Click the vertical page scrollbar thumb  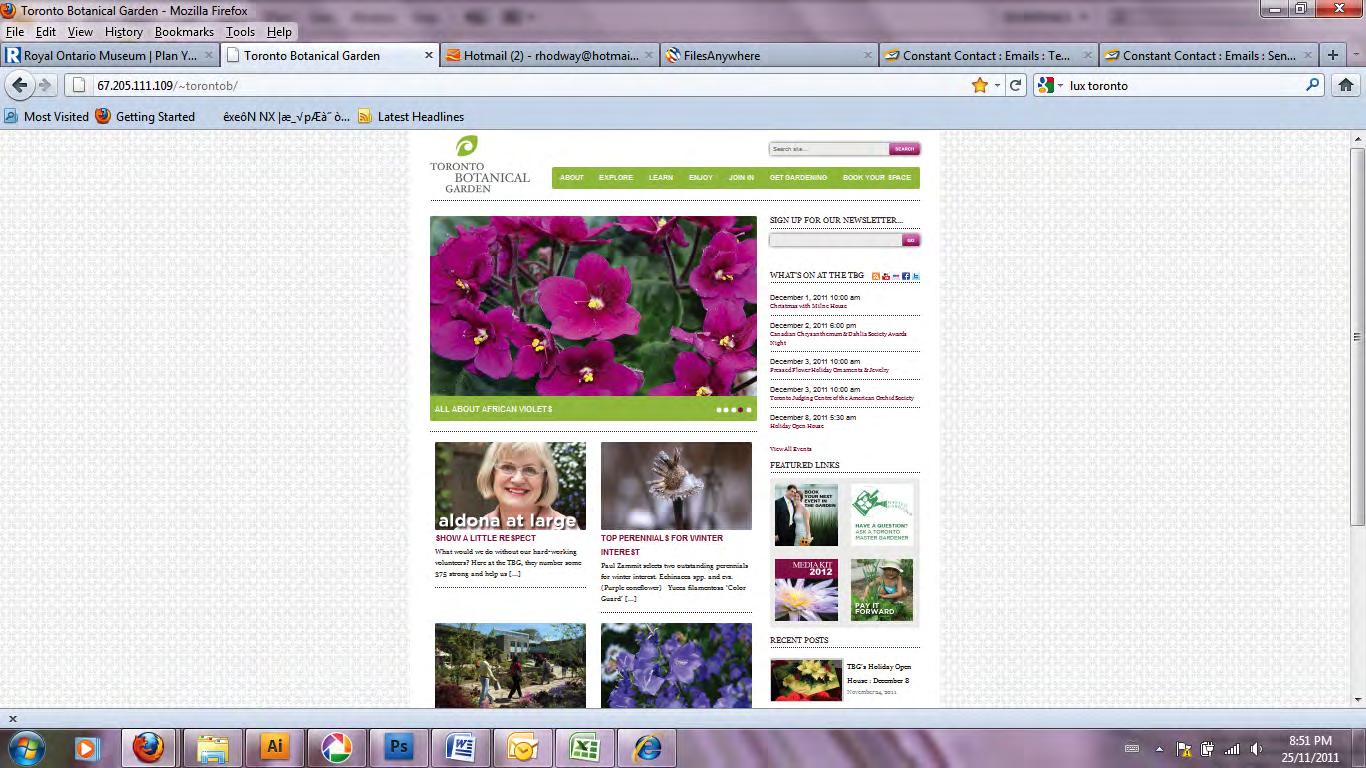click(1357, 336)
